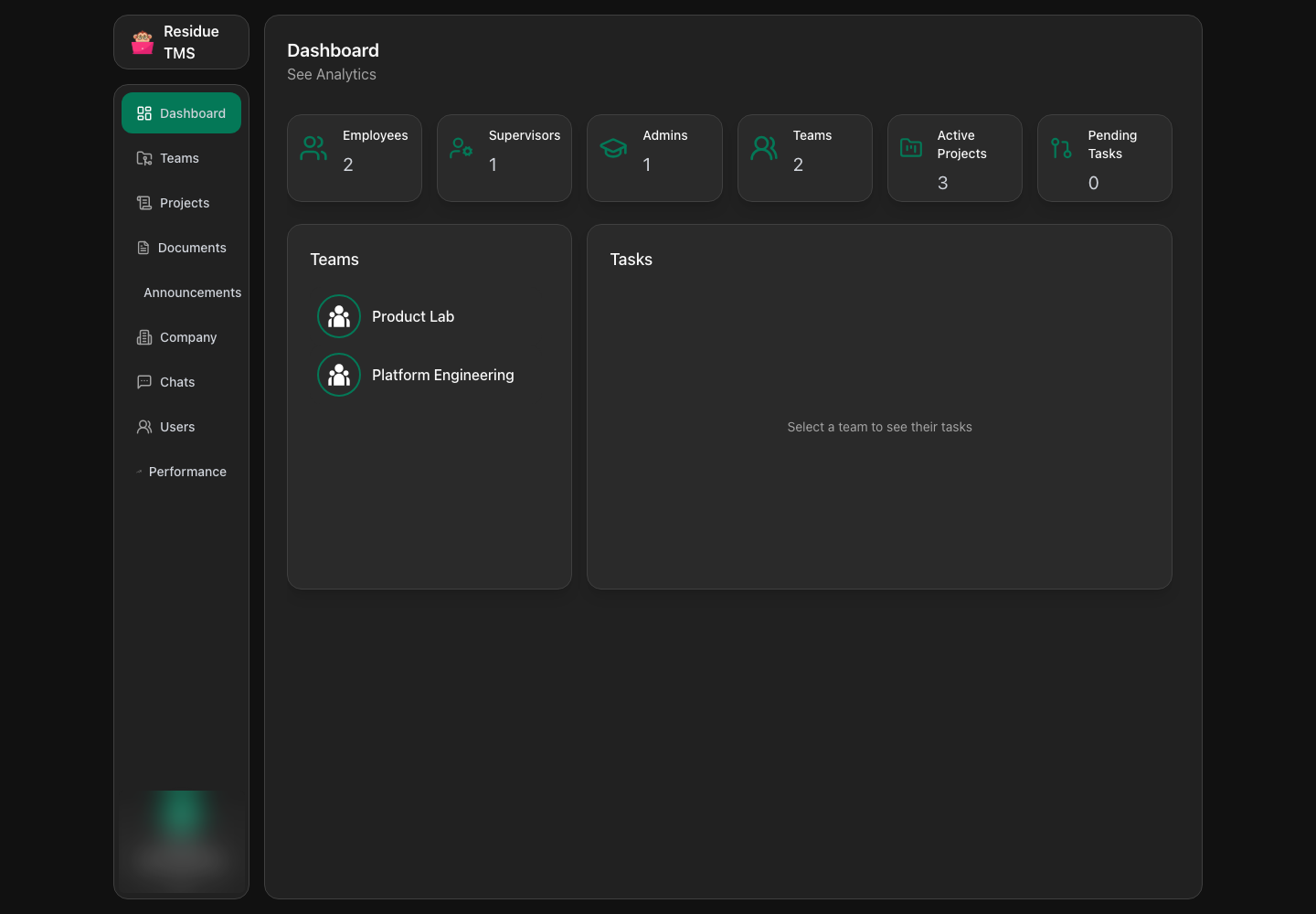Screen dimensions: 1316x914
Task: Click the Documents file icon in sidebar
Action: (143, 248)
